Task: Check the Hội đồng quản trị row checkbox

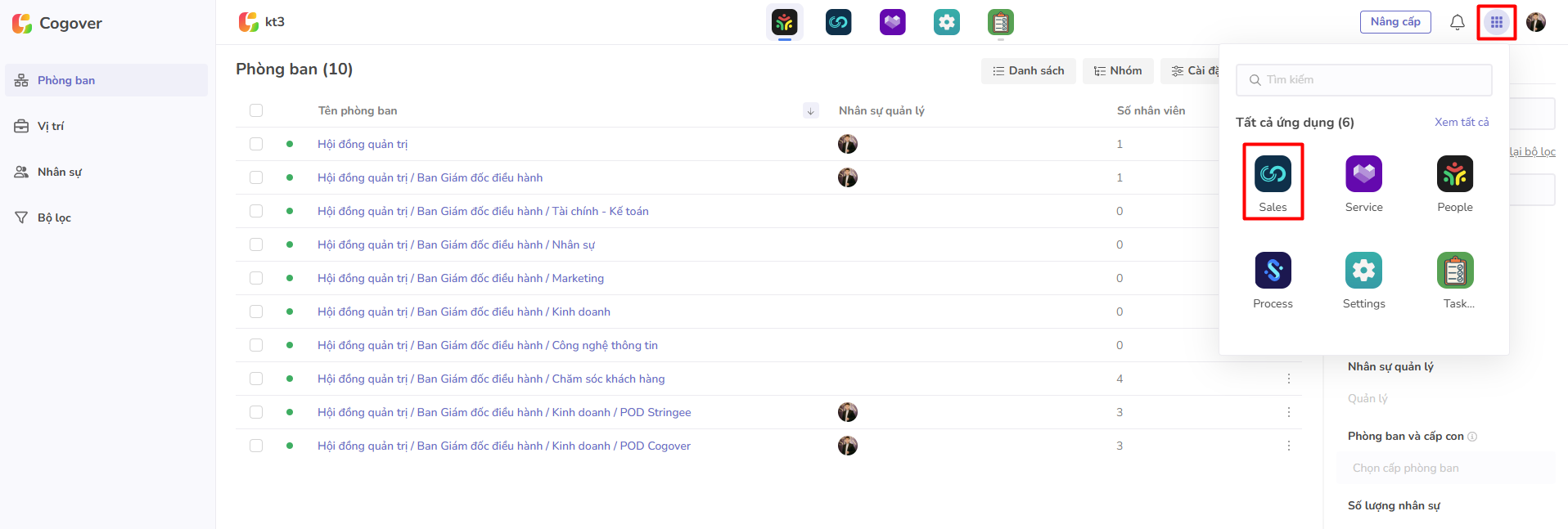Action: tap(256, 144)
